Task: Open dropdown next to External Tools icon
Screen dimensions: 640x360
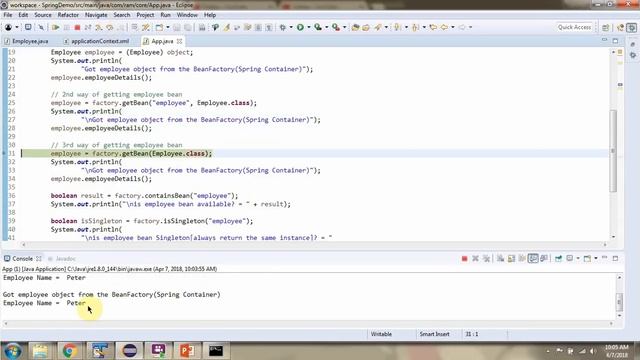Action: pos(344,27)
